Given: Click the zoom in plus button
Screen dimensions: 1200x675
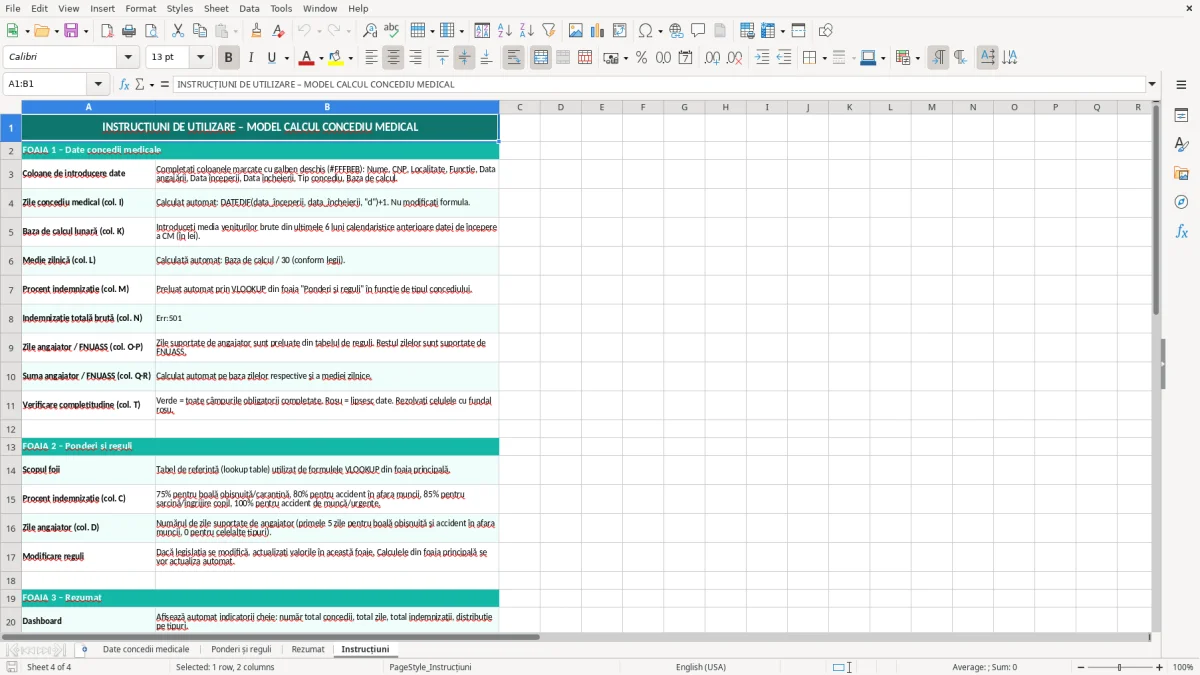Looking at the screenshot, I should pos(1160,667).
